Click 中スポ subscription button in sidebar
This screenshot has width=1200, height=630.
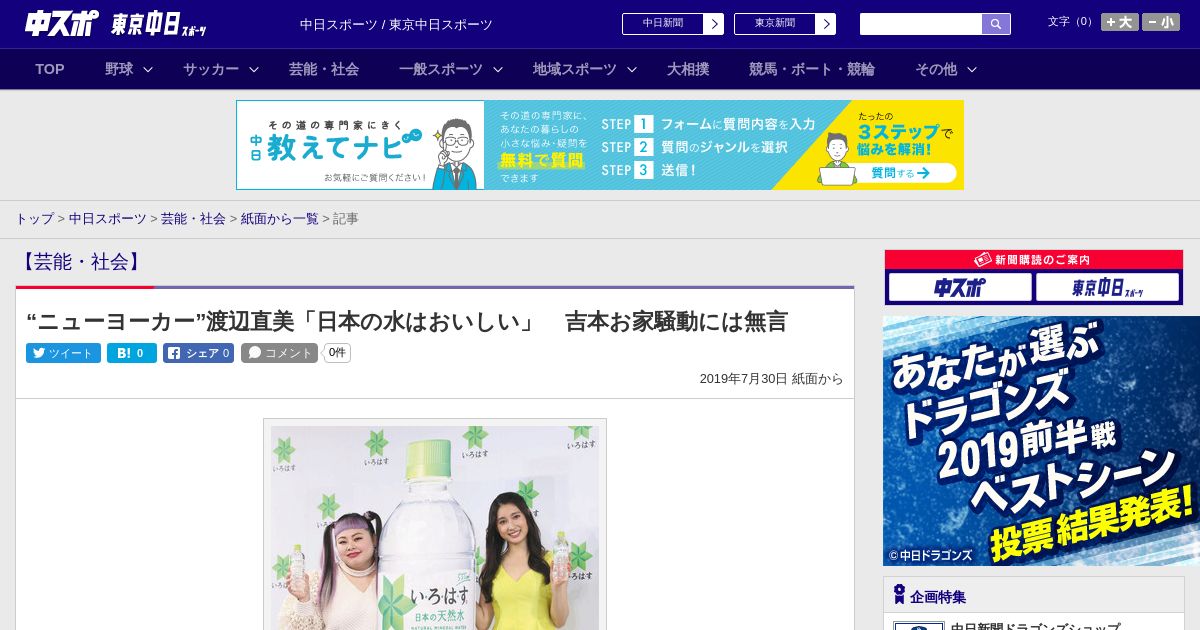(x=960, y=288)
